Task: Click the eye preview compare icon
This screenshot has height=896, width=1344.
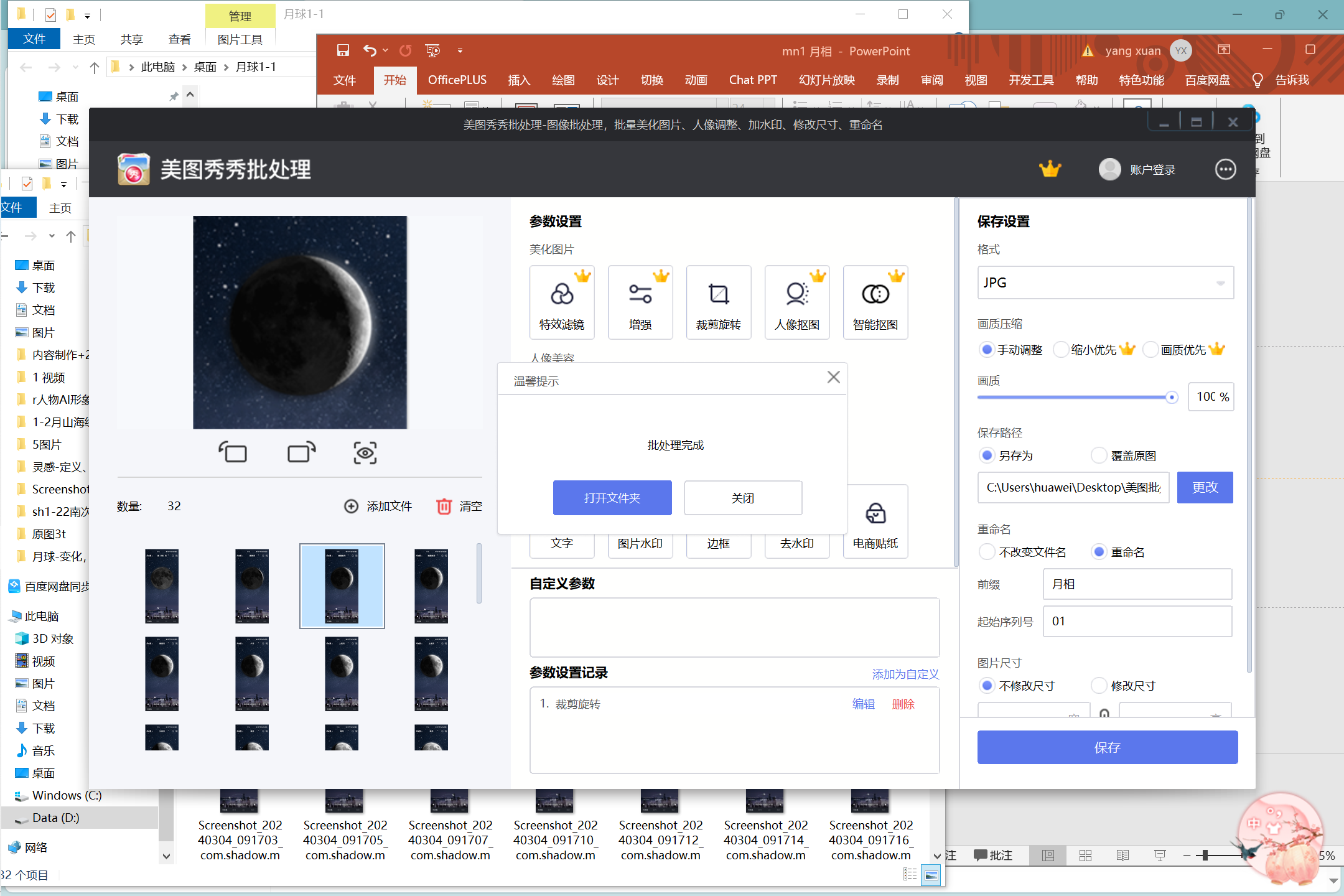Action: 365,452
